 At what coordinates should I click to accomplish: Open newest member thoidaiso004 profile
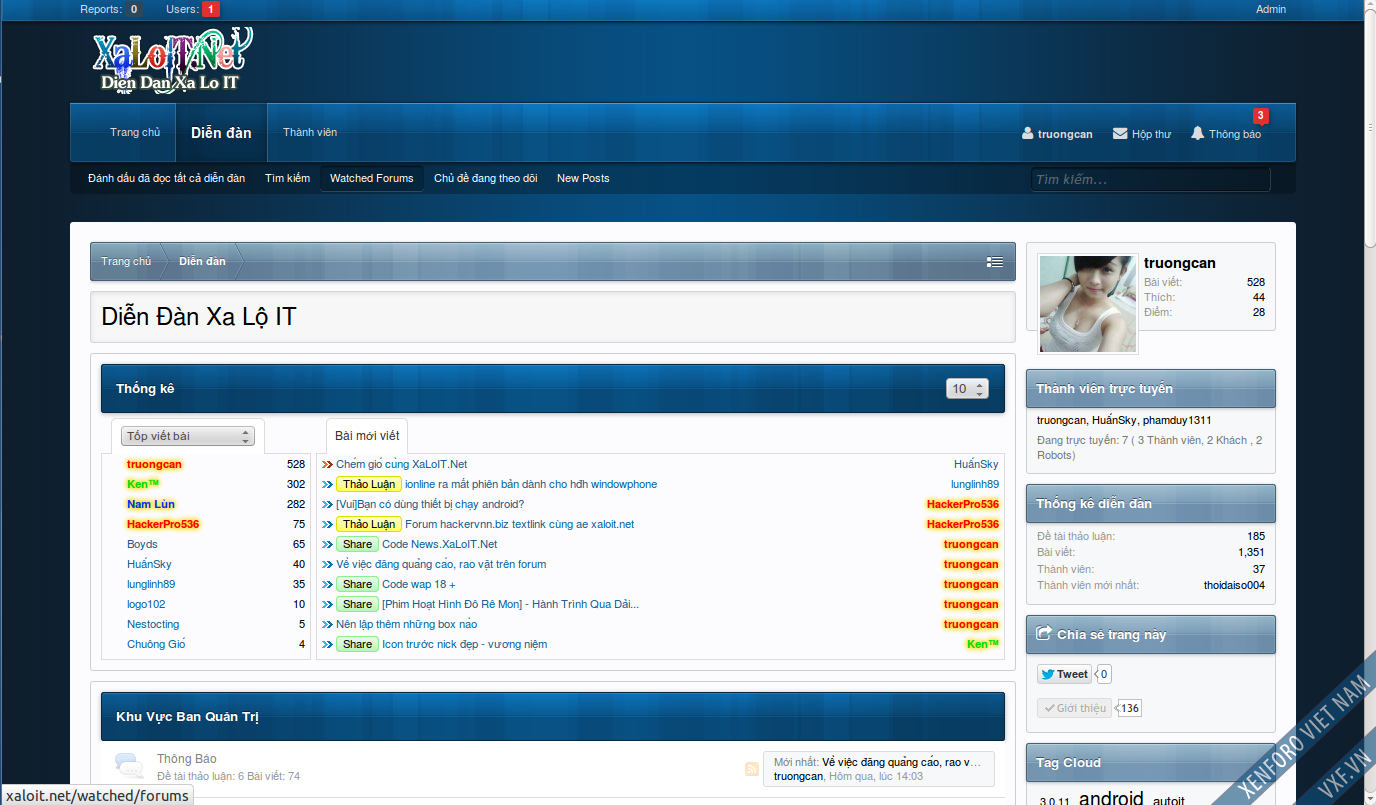point(1234,585)
